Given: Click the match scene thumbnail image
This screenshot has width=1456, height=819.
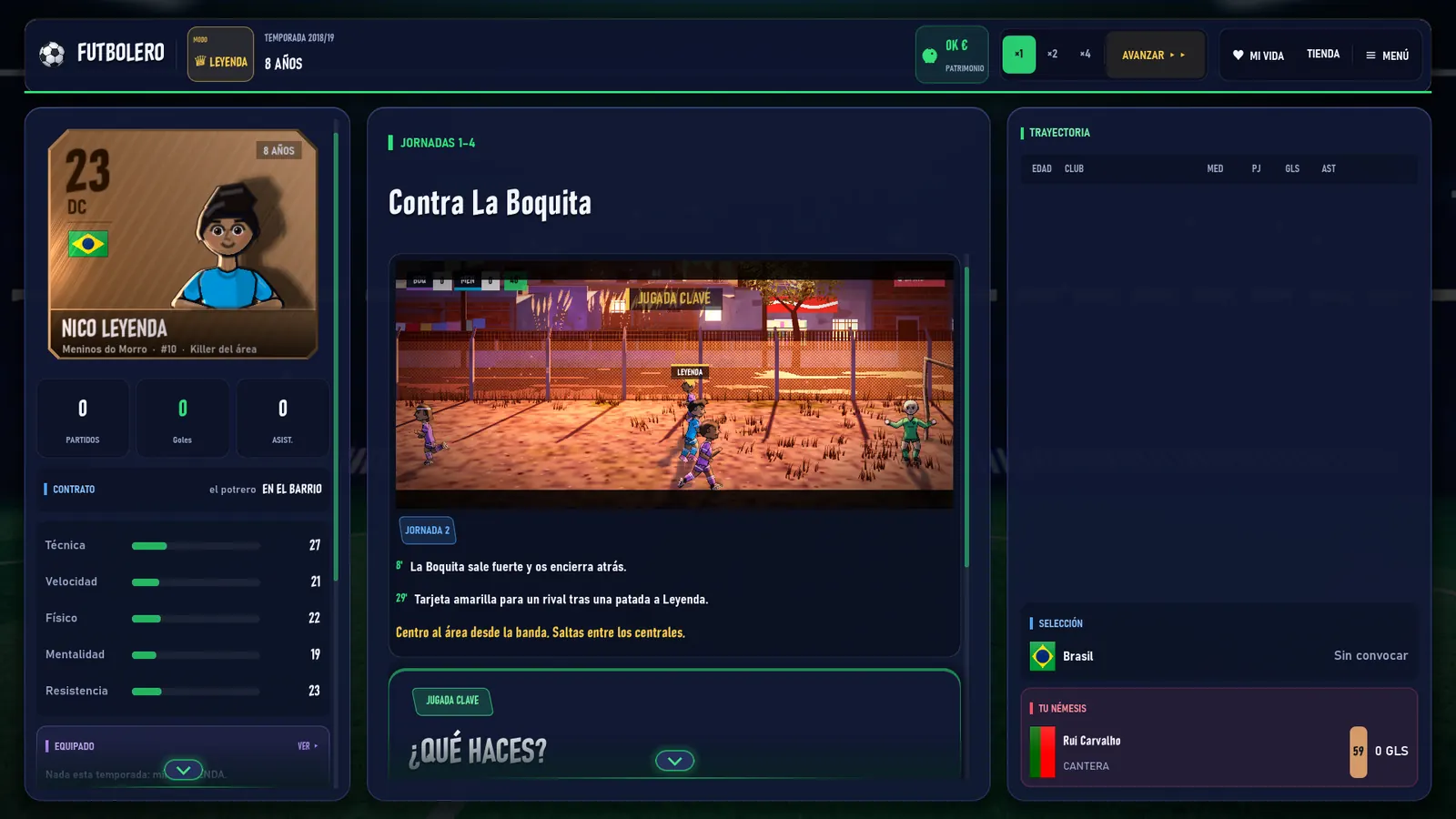Looking at the screenshot, I should (674, 384).
